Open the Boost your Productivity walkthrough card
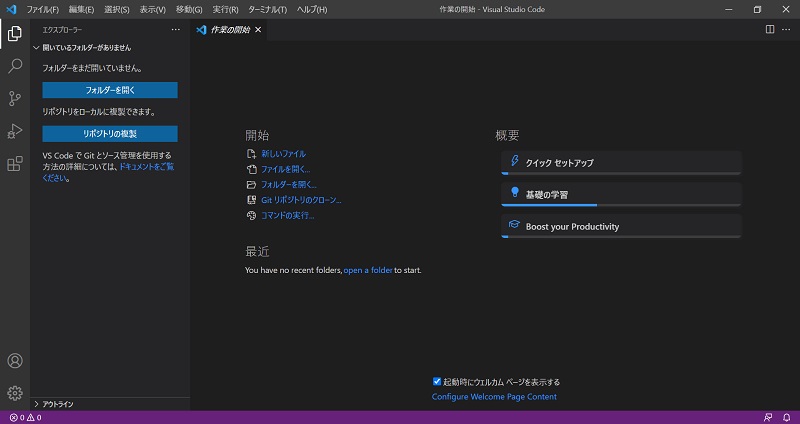 click(621, 226)
